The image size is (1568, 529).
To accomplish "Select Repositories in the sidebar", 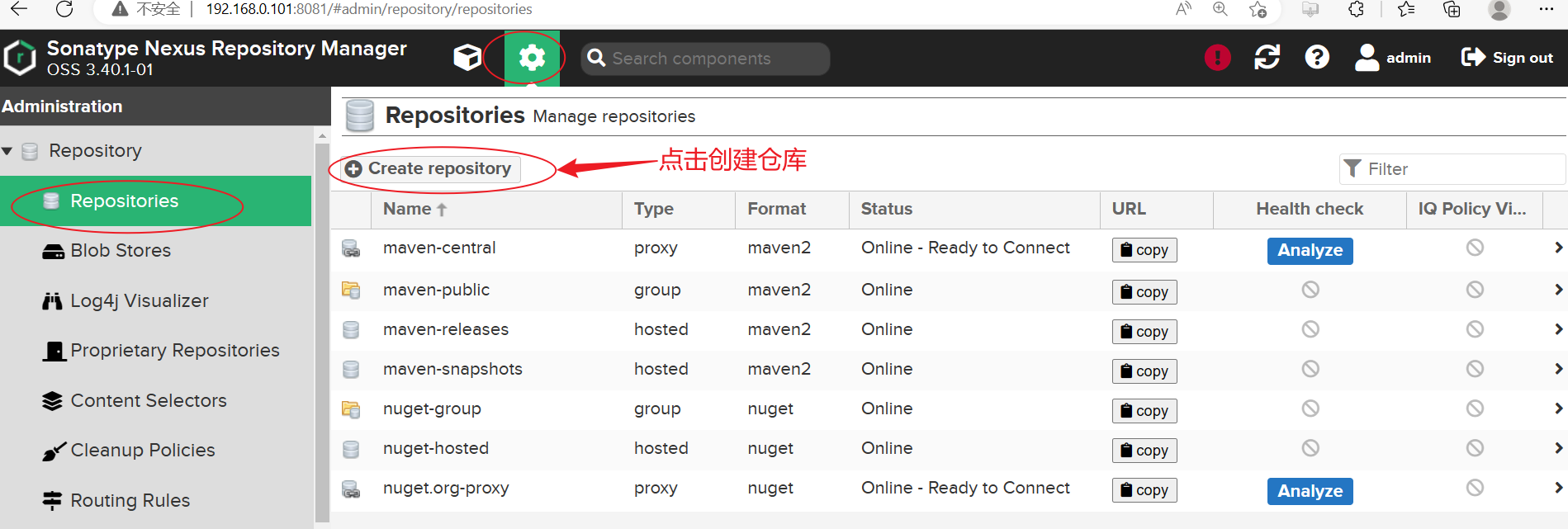I will point(155,201).
